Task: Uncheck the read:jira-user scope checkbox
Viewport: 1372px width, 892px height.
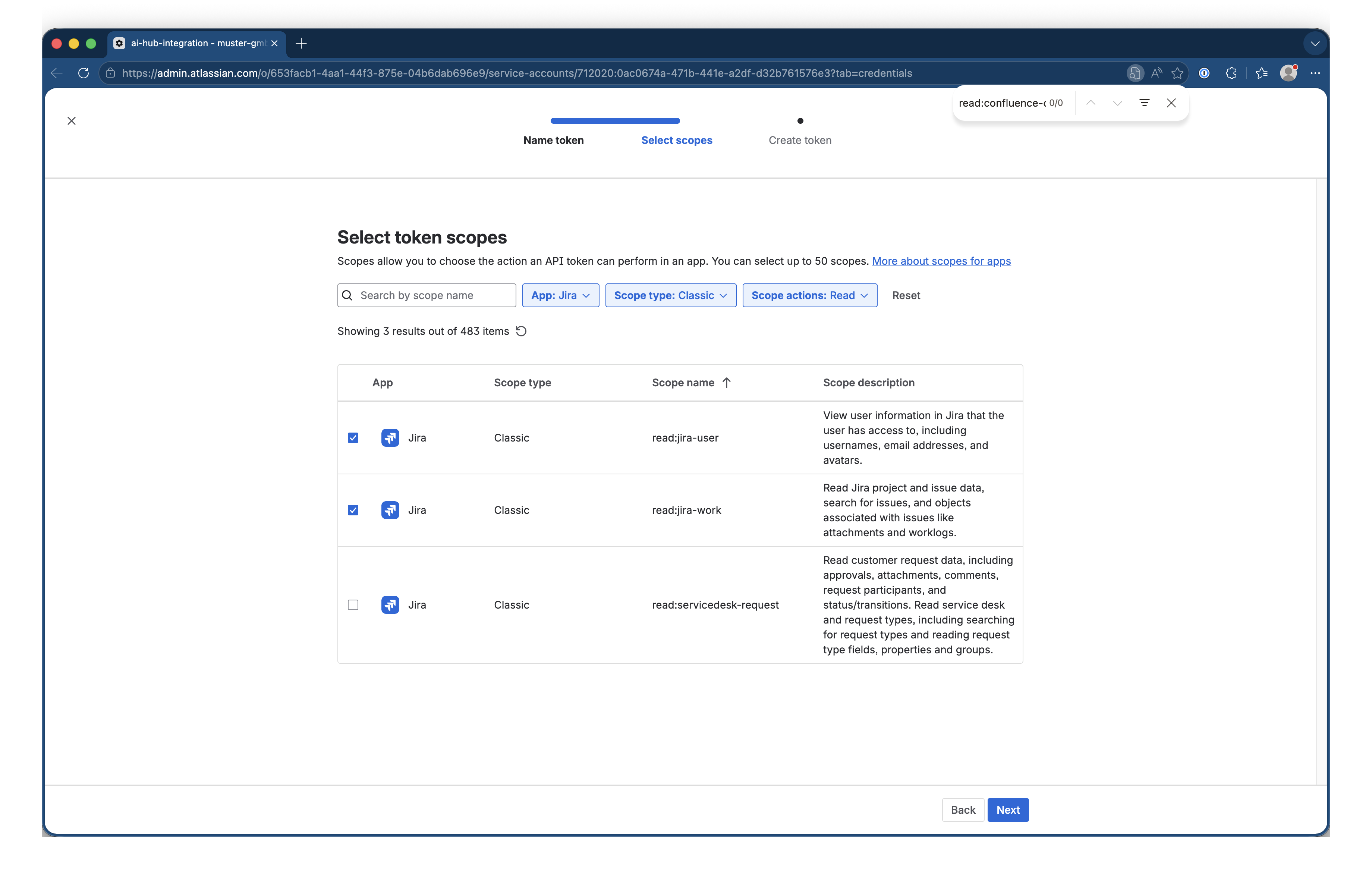Action: (x=353, y=438)
